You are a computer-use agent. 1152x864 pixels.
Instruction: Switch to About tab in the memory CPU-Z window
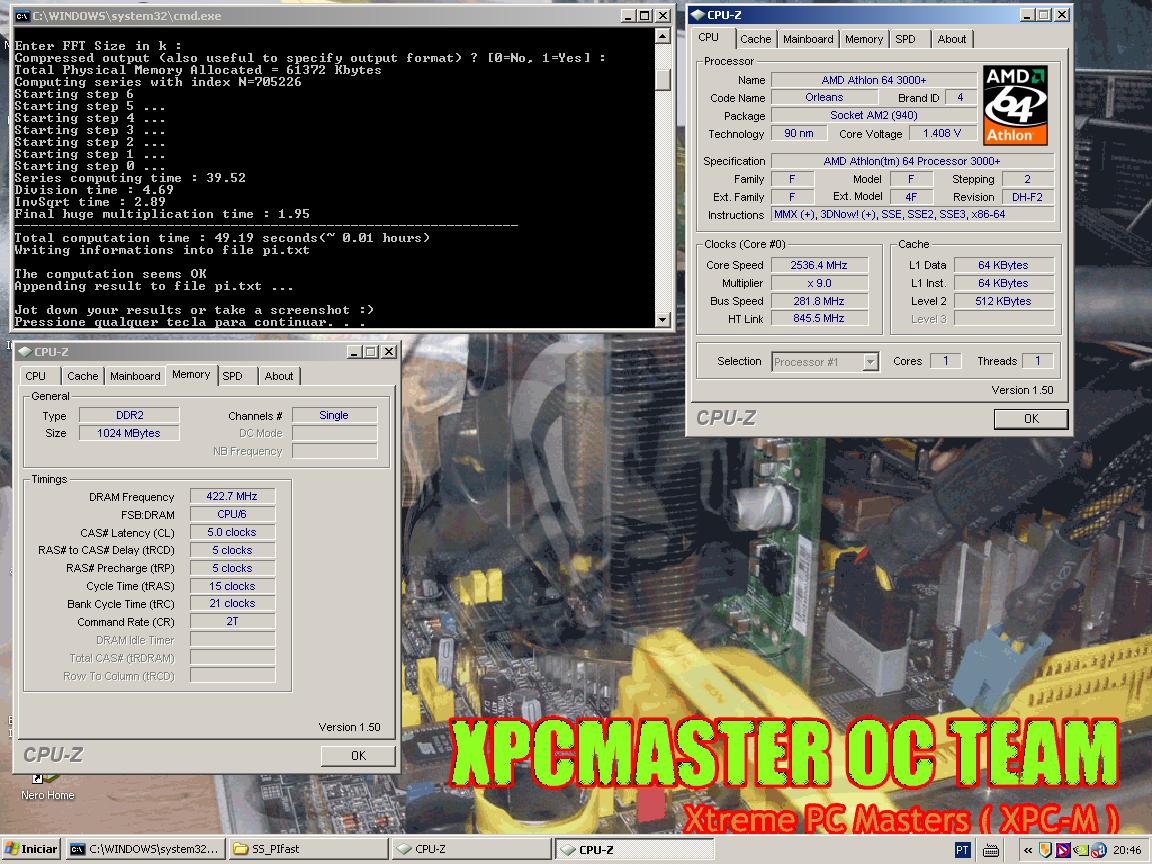pyautogui.click(x=279, y=376)
